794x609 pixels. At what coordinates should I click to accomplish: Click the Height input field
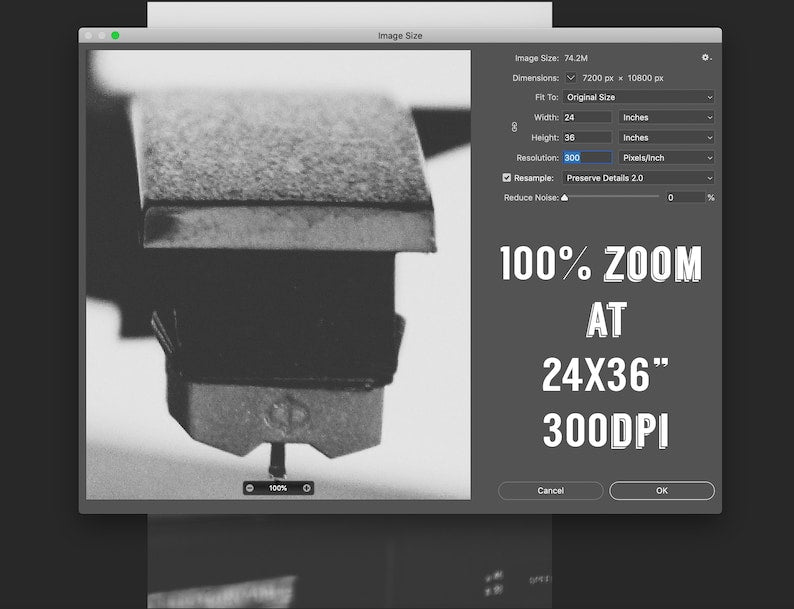pos(586,137)
